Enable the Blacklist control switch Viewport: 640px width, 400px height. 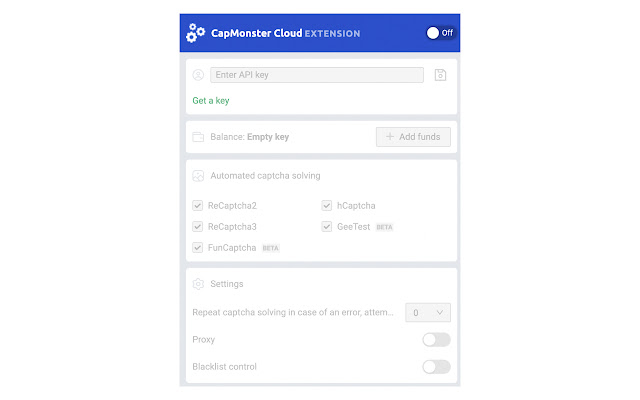(x=436, y=367)
